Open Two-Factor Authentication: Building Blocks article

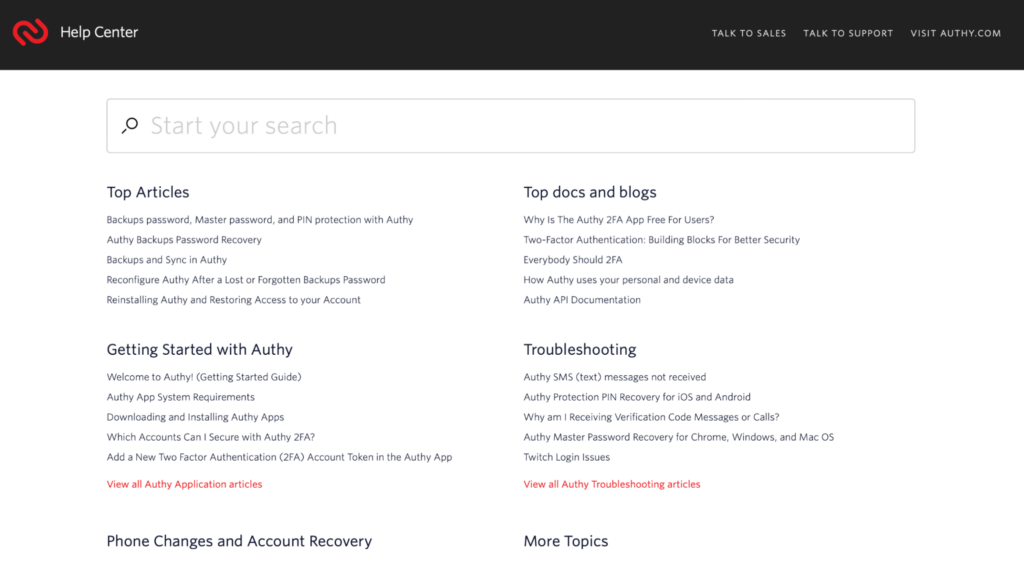(662, 240)
